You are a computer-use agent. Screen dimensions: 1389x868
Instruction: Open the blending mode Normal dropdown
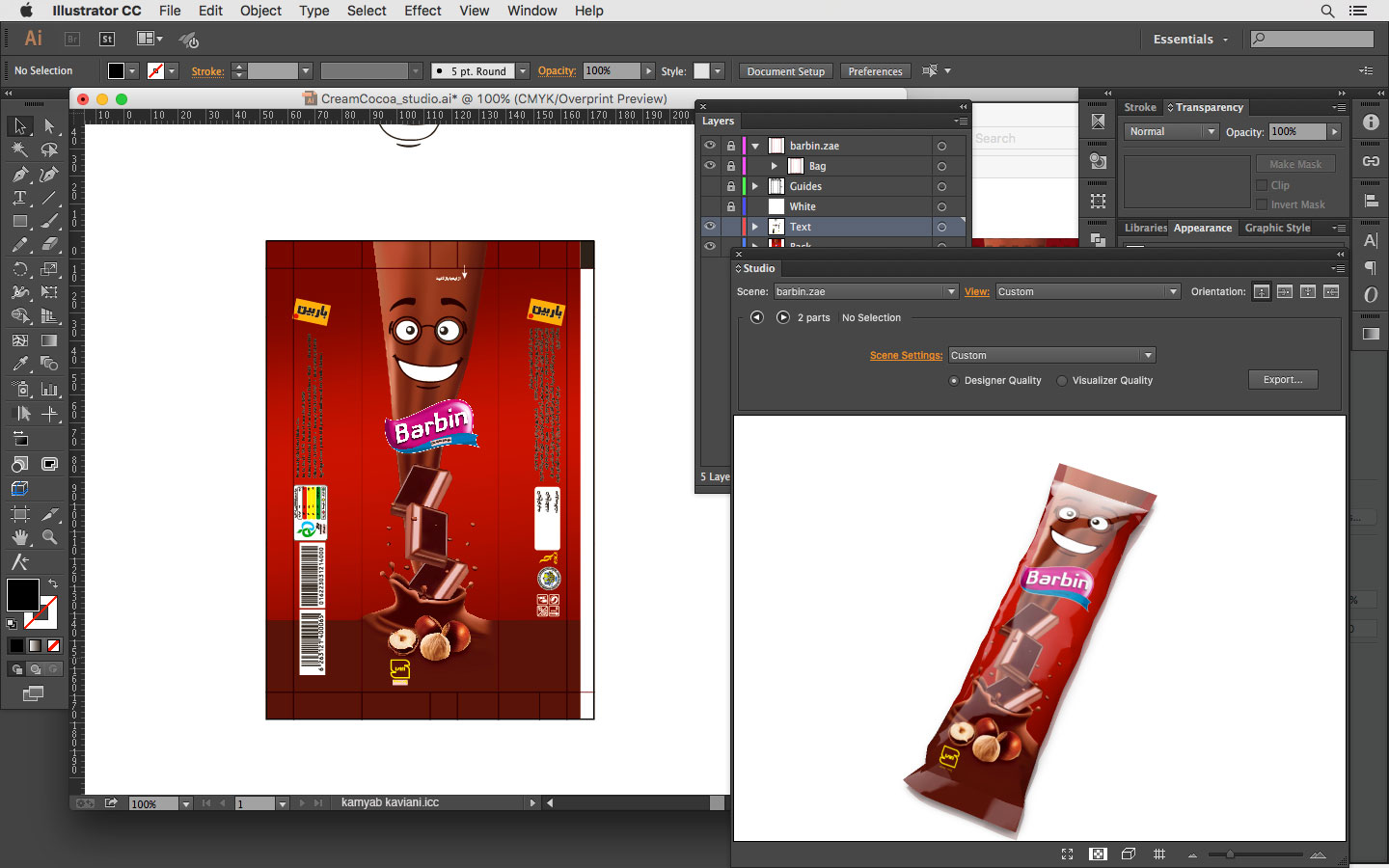(x=1171, y=131)
